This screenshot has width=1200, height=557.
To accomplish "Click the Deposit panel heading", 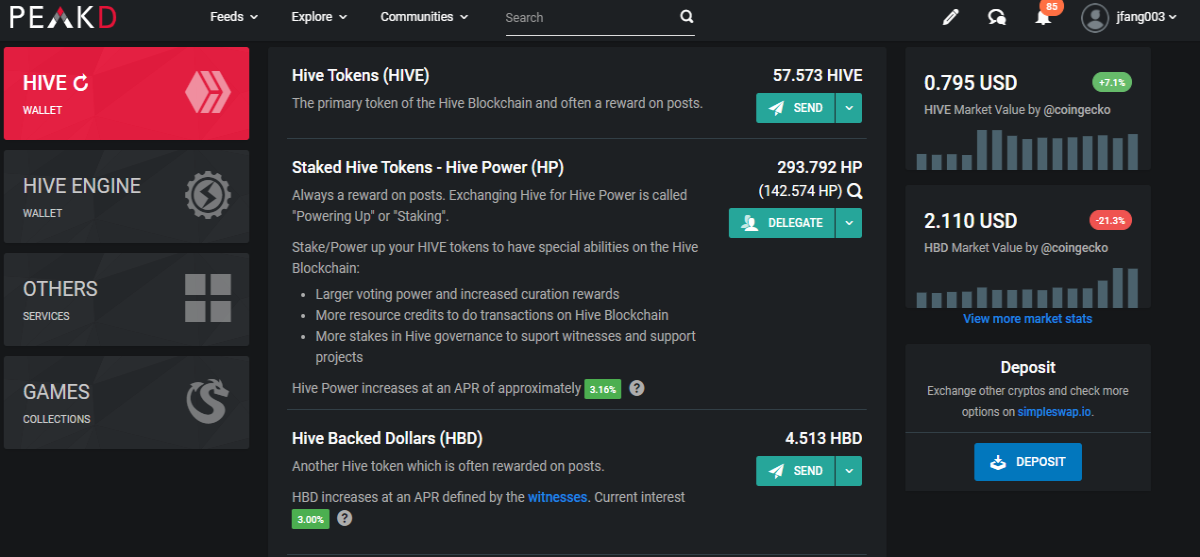I will pos(1028,368).
